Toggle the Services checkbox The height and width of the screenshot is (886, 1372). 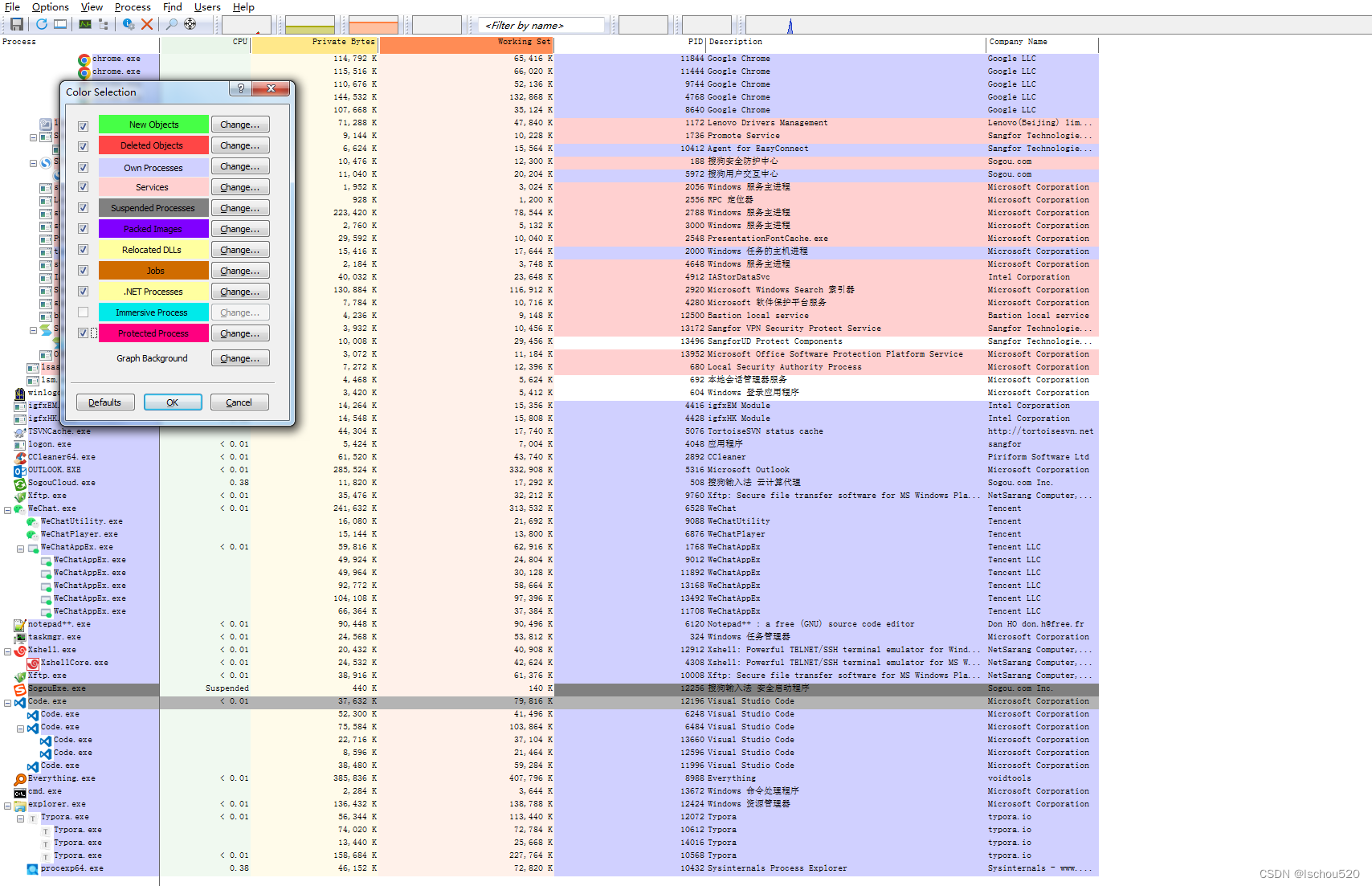(x=83, y=187)
